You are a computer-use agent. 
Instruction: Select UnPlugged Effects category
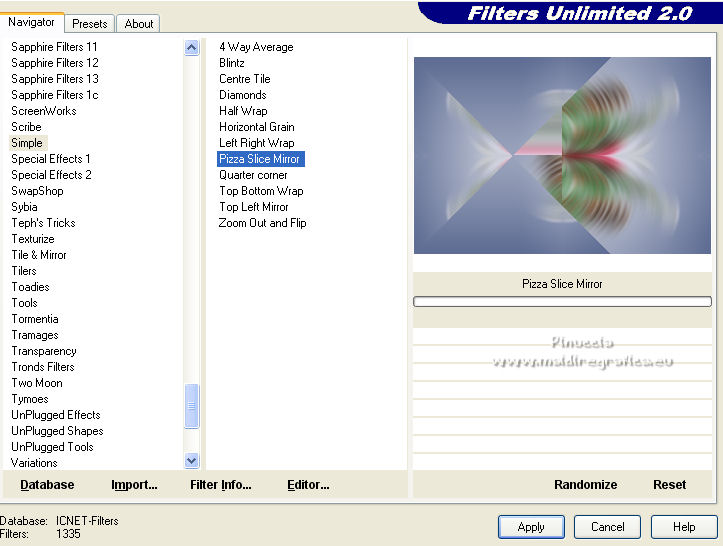click(x=56, y=415)
